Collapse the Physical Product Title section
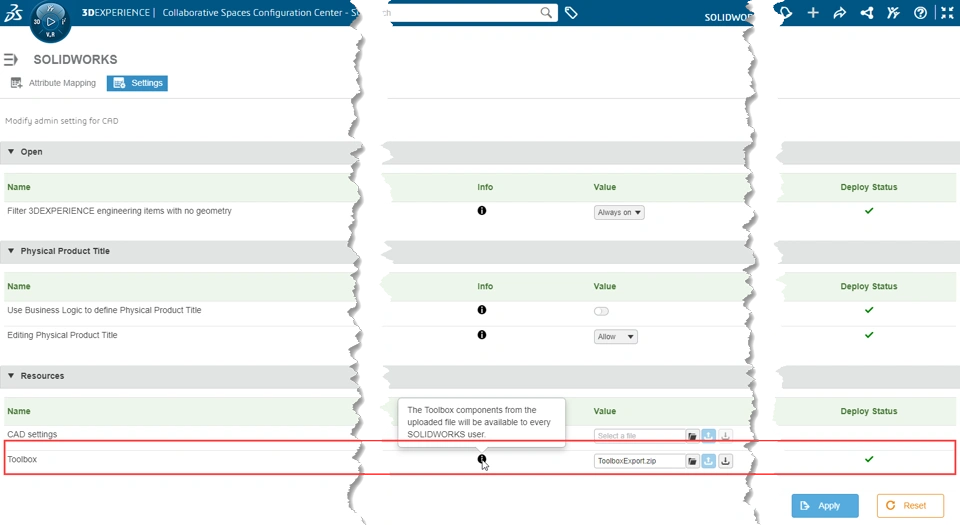This screenshot has height=525, width=960. click(11, 251)
